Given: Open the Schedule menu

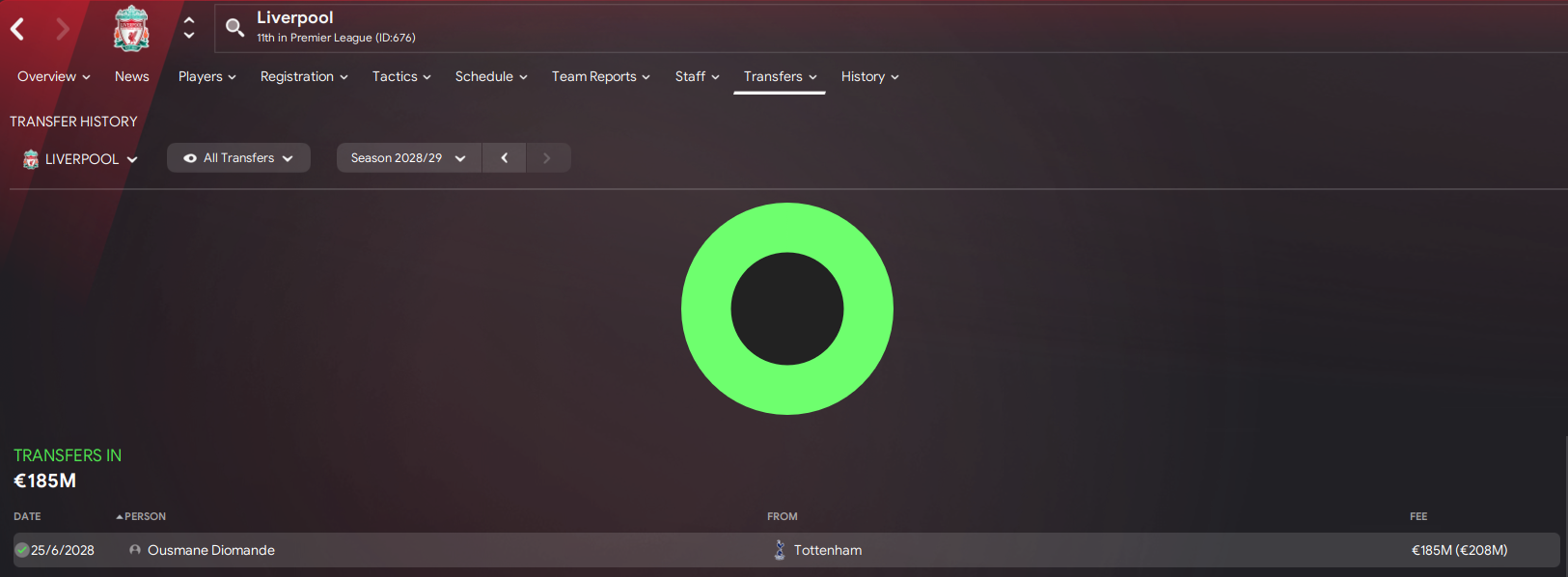Looking at the screenshot, I should (491, 76).
